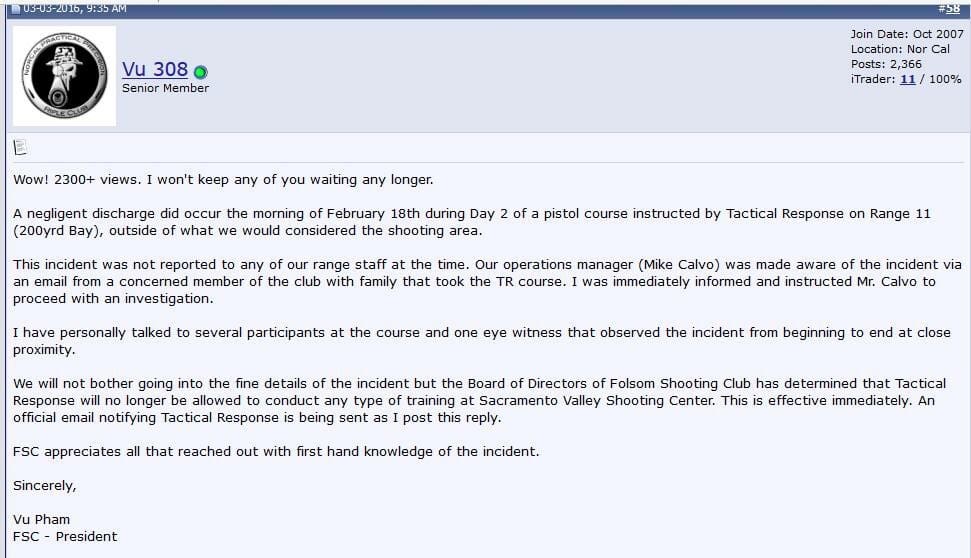Click the post status icon beside the date
This screenshot has width=971, height=558.
pyautogui.click(x=16, y=9)
